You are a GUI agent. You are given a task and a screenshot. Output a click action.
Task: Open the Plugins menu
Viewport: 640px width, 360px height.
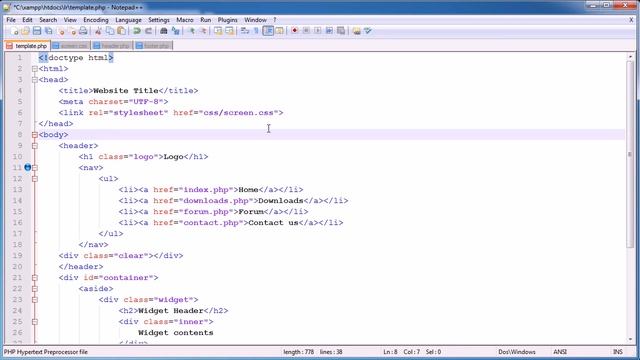click(x=227, y=20)
